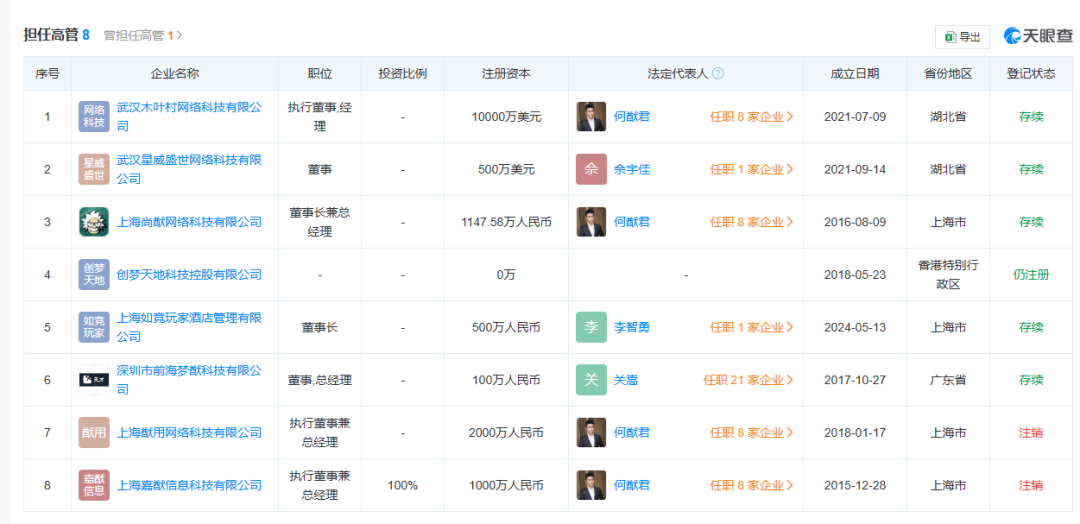Click the 仍注册 status cell

[x=1030, y=275]
